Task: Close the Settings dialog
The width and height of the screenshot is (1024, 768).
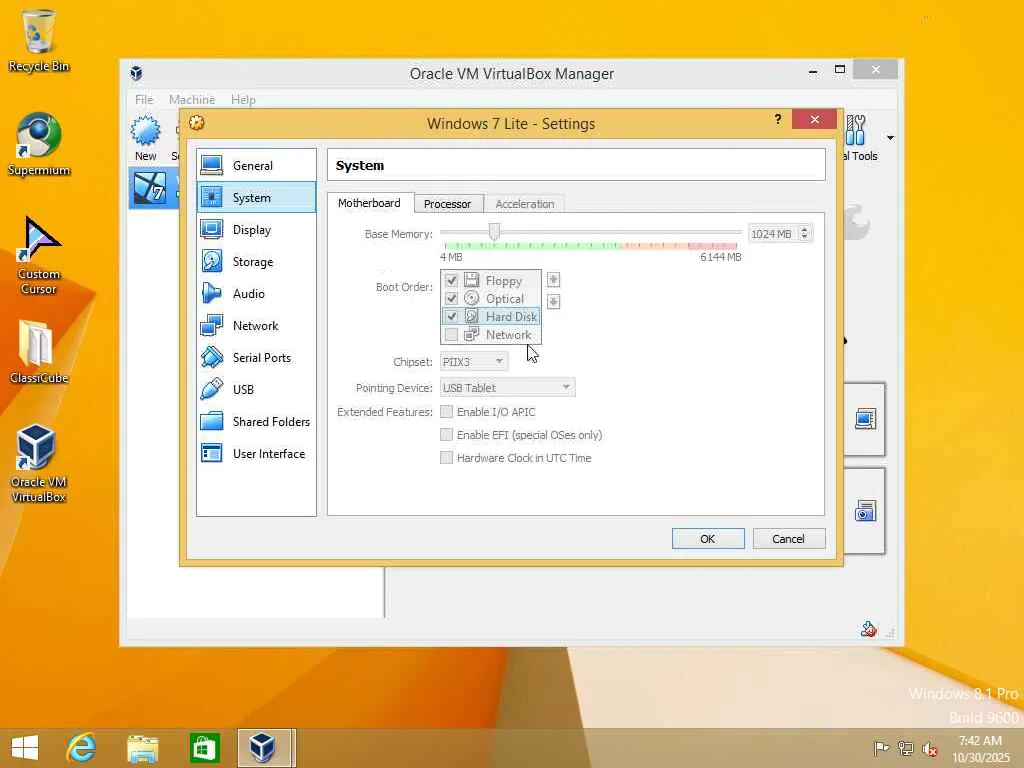Action: coord(814,119)
